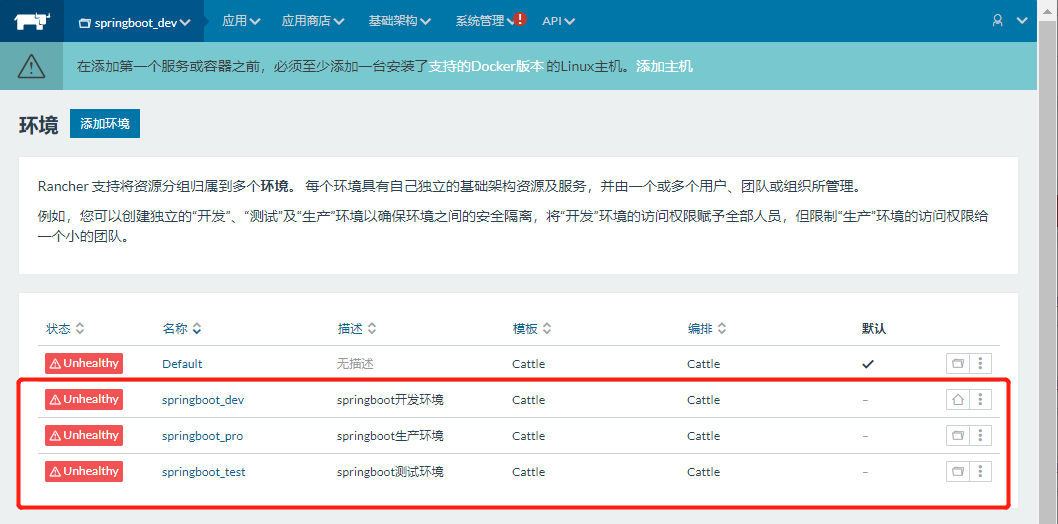Image resolution: width=1058 pixels, height=524 pixels.
Task: Open the Default environment link
Action: 182,363
